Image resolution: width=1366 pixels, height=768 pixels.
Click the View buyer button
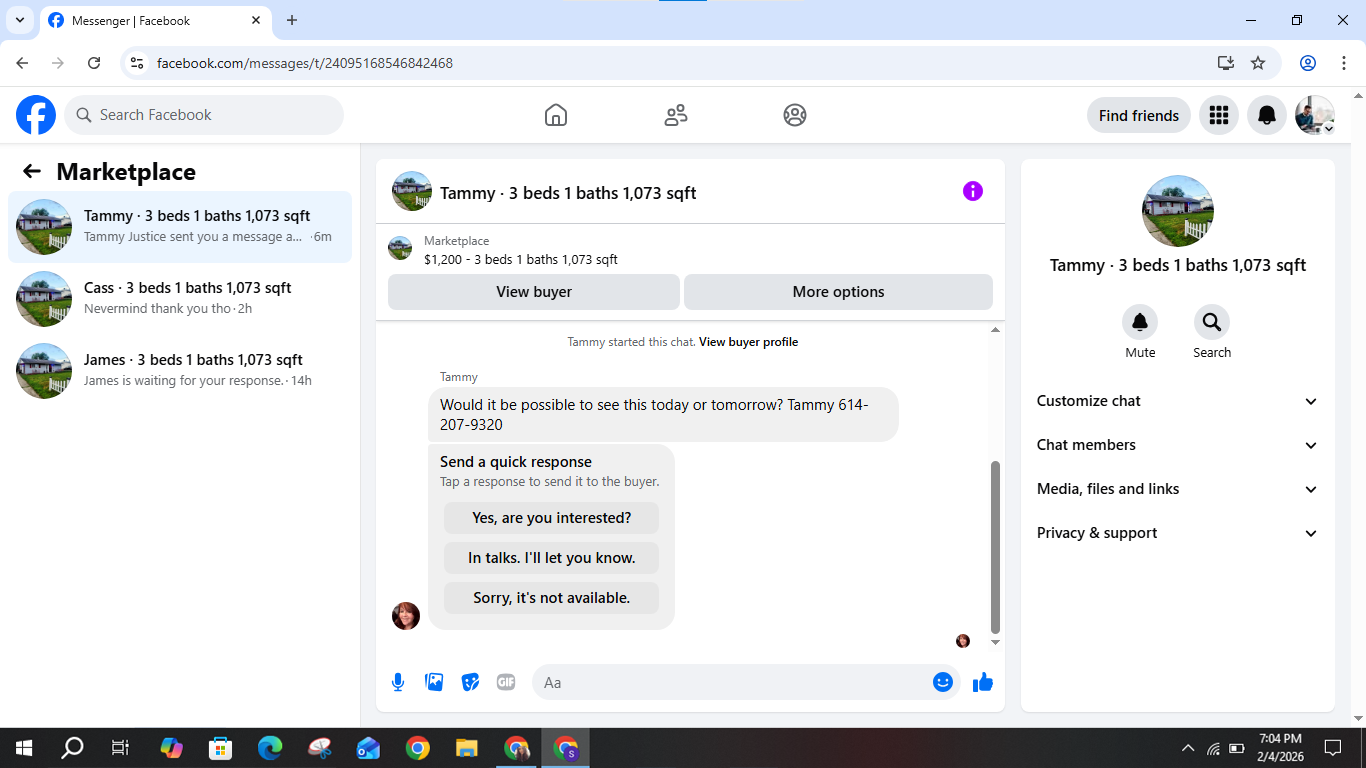coord(534,292)
